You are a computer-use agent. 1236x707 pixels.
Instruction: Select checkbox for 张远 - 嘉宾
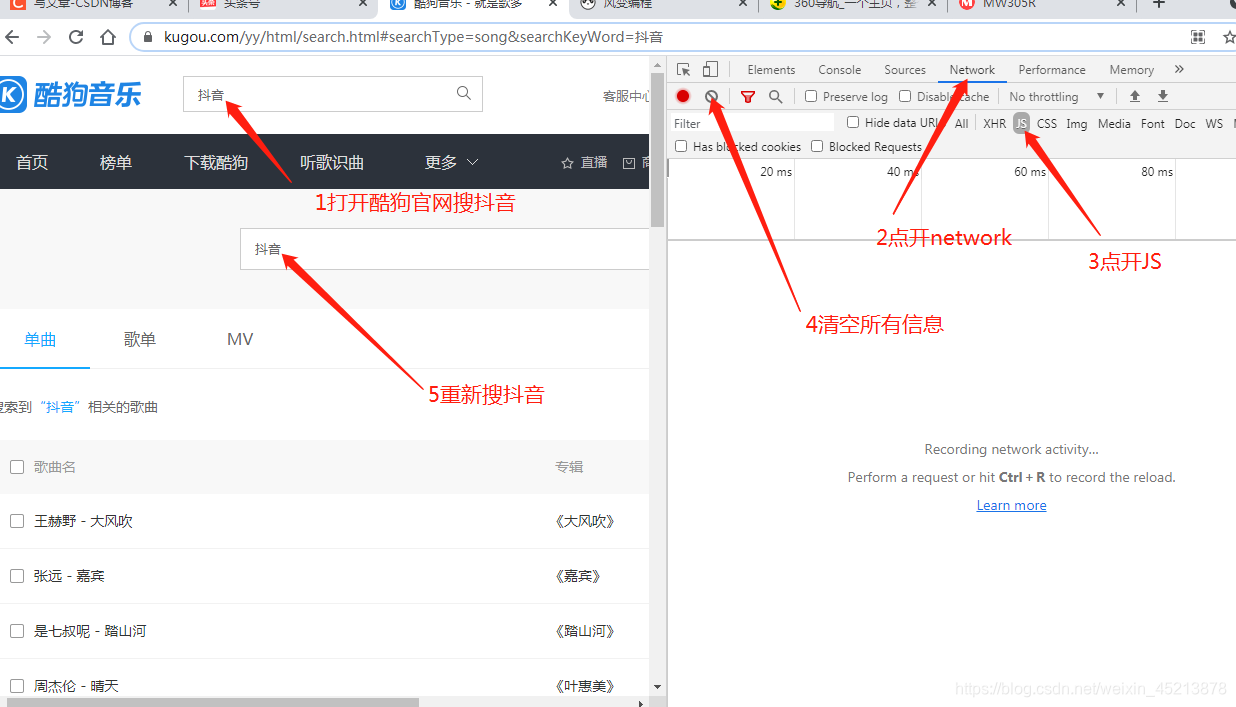[17, 576]
